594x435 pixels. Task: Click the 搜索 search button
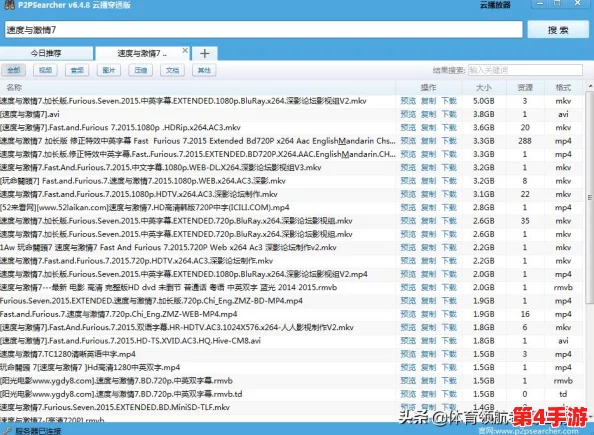coord(558,30)
